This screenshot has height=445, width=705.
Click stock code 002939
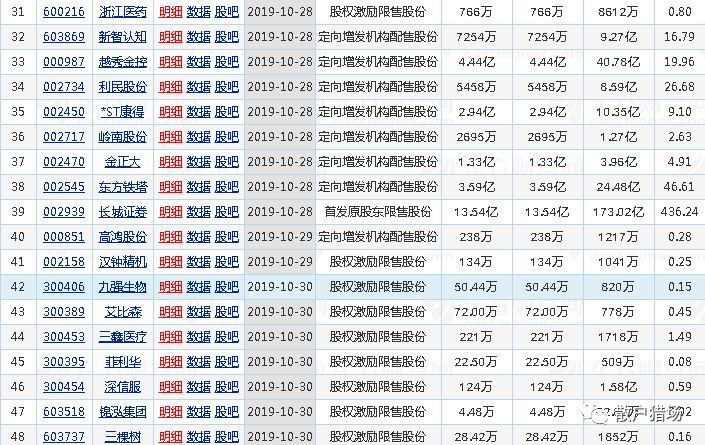tap(64, 212)
